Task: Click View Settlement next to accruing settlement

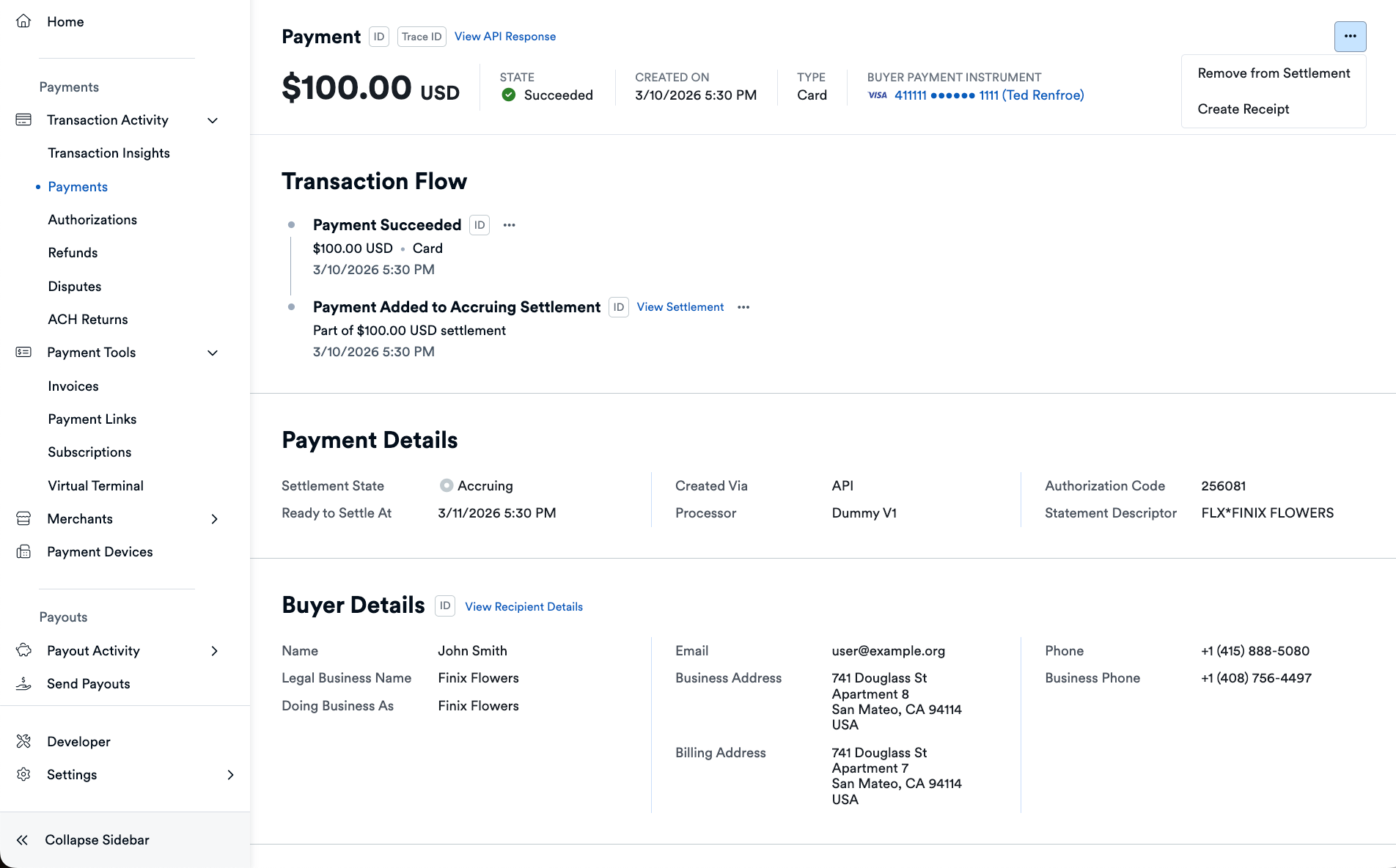Action: [x=680, y=306]
